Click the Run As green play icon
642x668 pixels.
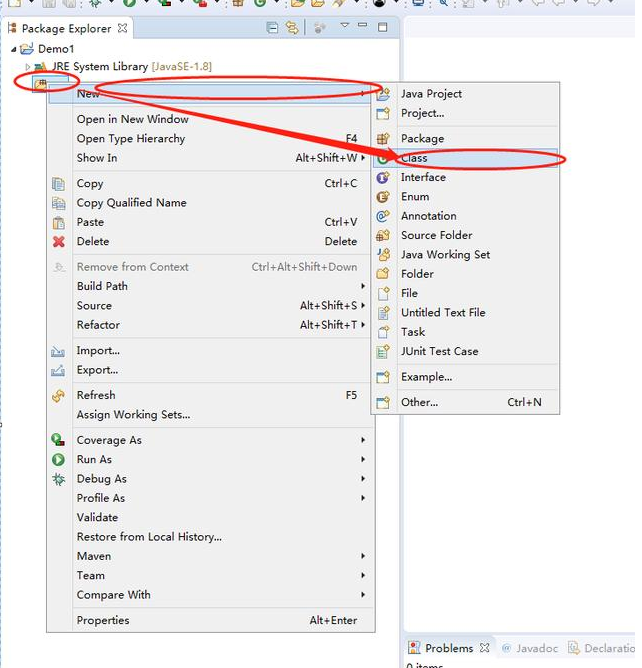[58, 460]
